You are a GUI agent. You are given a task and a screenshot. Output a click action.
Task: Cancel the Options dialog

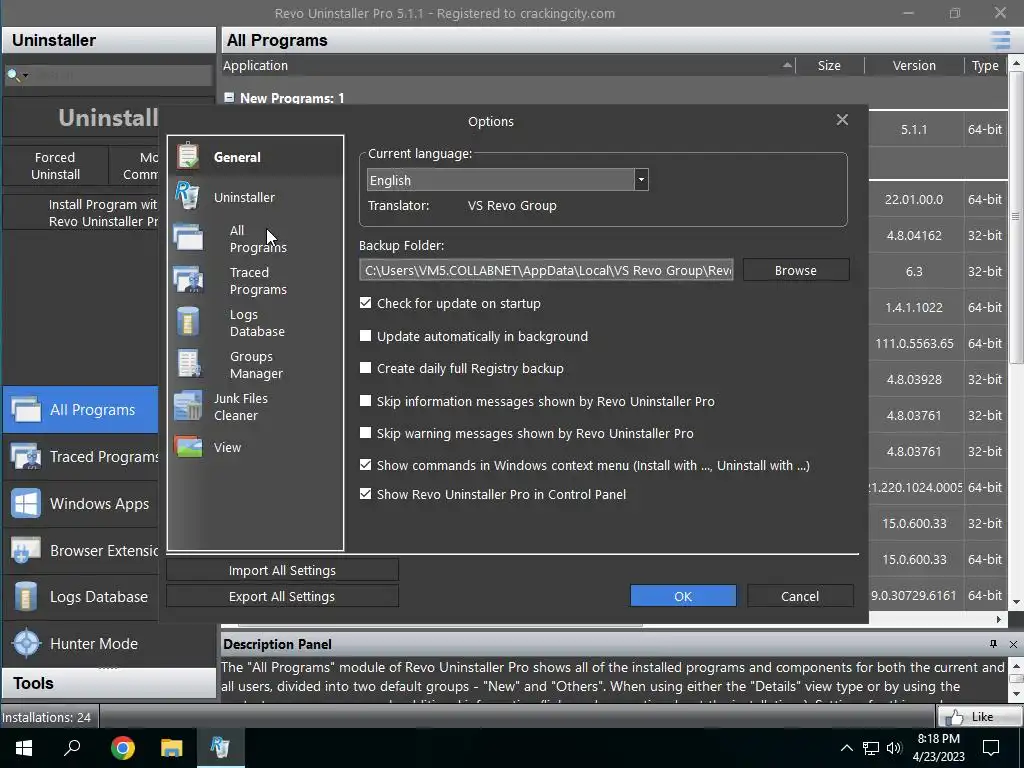800,596
